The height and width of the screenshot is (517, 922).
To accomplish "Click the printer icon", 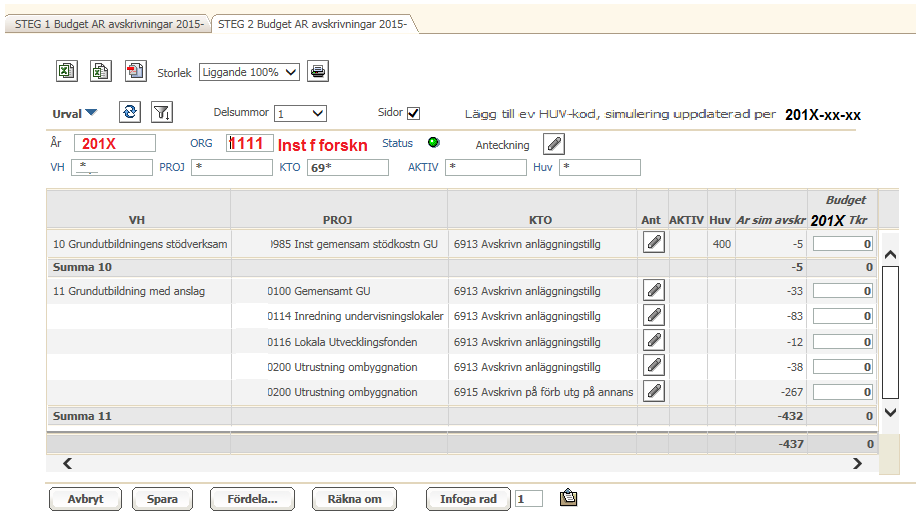I will (318, 72).
